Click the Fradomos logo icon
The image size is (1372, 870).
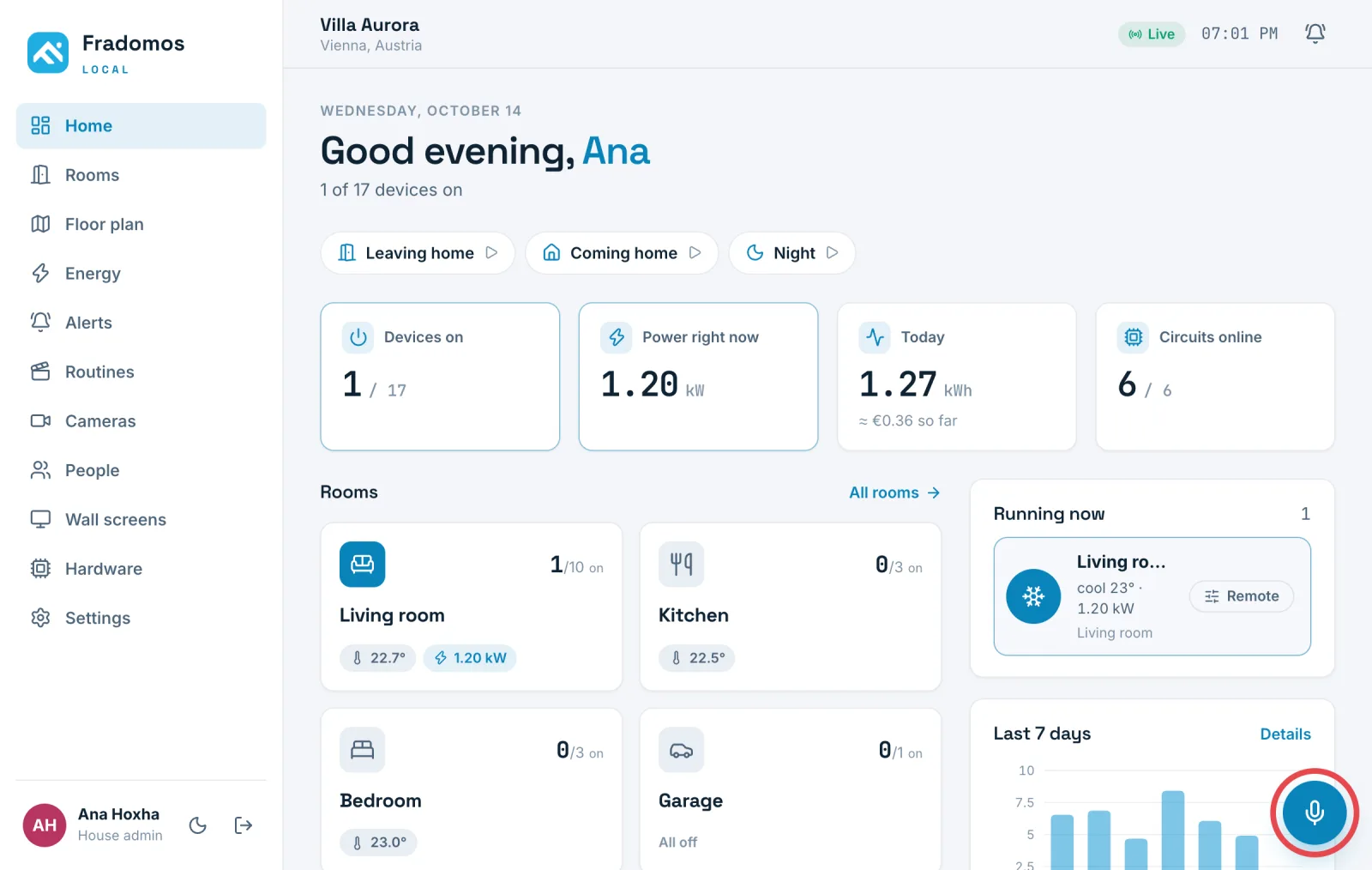click(48, 53)
